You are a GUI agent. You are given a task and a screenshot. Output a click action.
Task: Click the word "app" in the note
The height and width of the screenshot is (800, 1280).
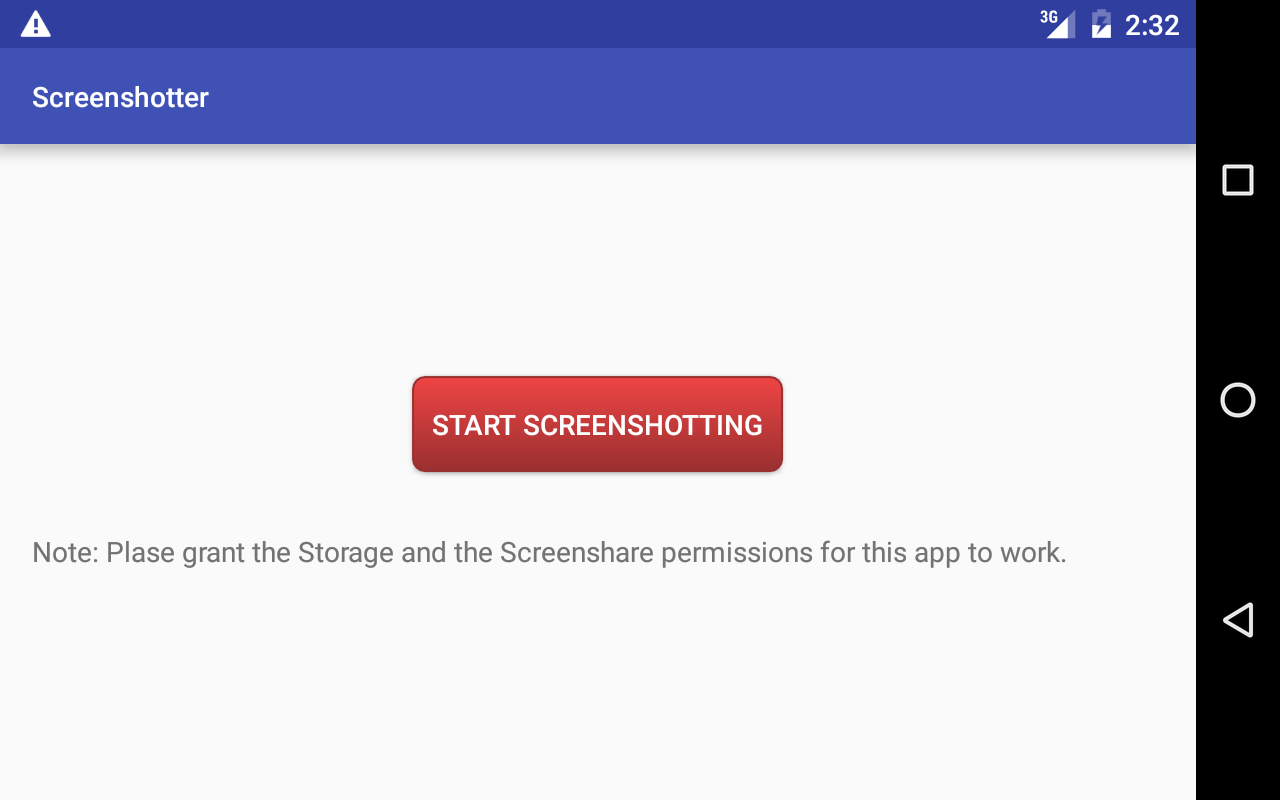(x=937, y=554)
